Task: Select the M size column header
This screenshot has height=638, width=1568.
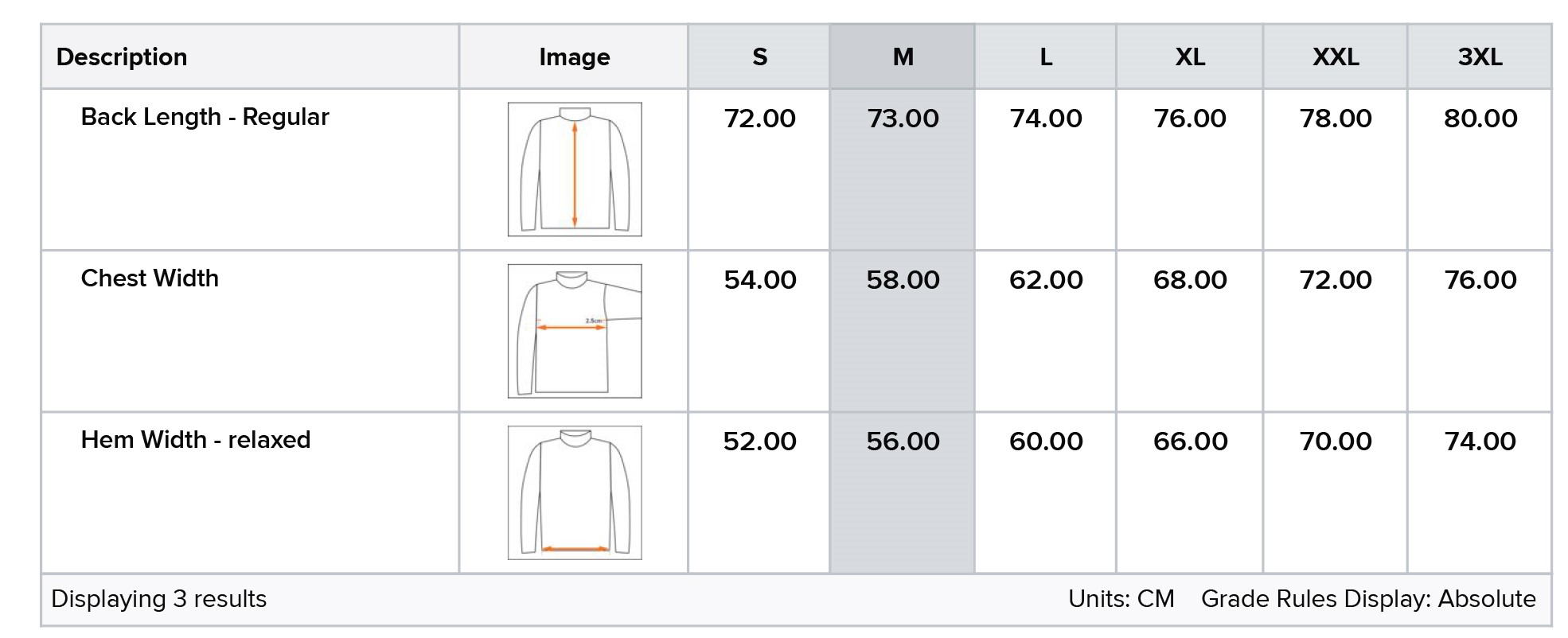Action: 903,57
